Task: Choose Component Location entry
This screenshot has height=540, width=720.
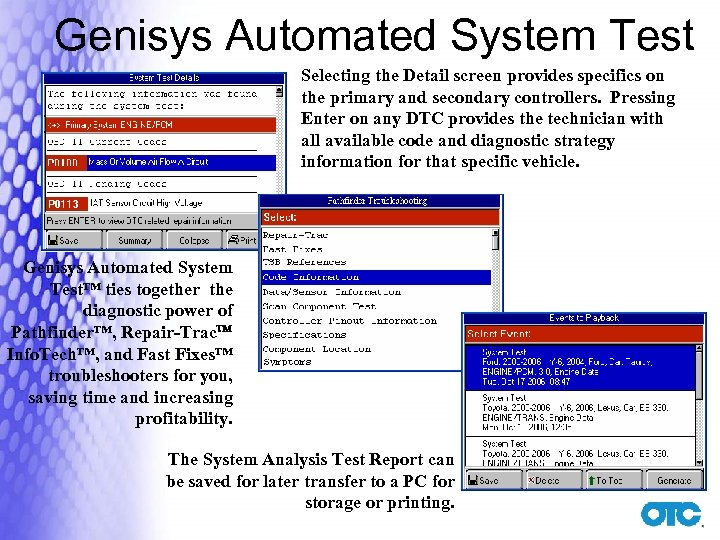Action: 316,349
